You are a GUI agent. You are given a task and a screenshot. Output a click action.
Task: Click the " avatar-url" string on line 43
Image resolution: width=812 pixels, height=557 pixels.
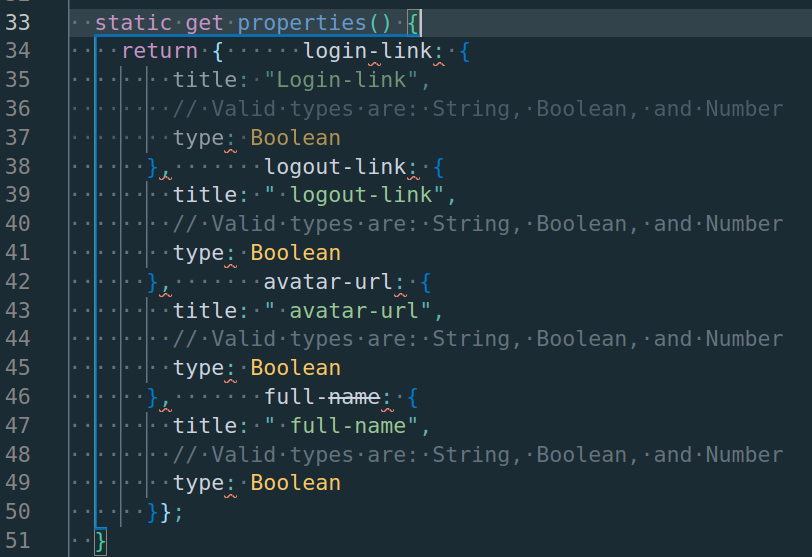pyautogui.click(x=347, y=311)
